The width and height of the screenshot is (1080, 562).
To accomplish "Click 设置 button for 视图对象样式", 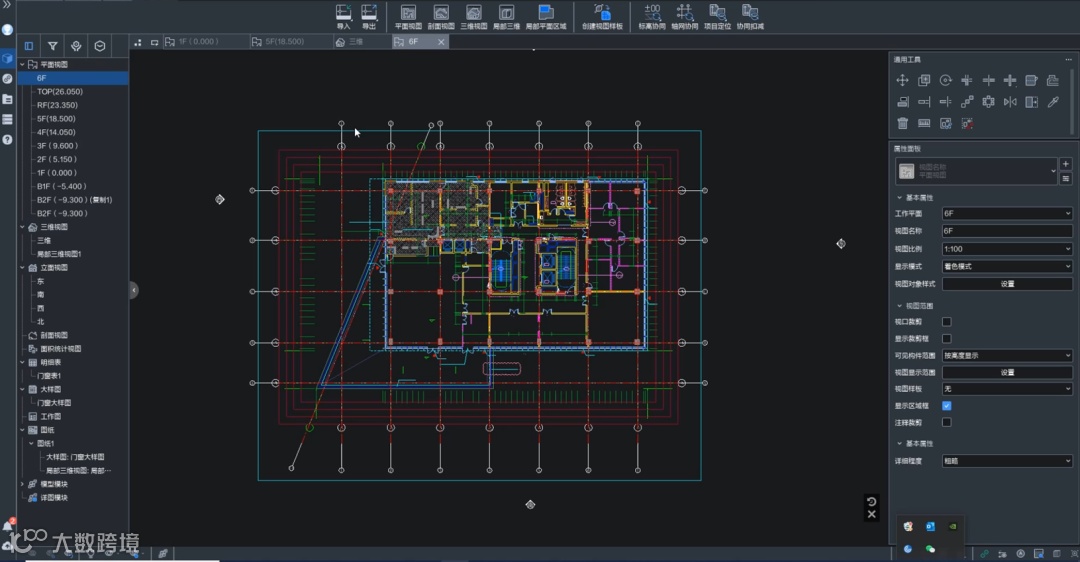I will click(x=1006, y=284).
